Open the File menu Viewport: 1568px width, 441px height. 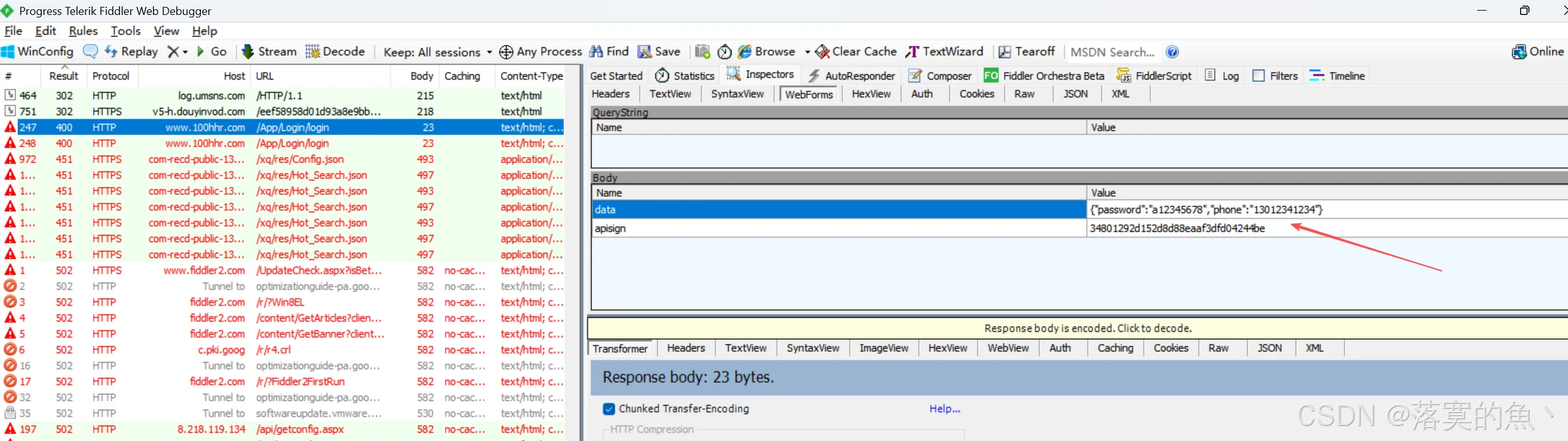(x=13, y=31)
